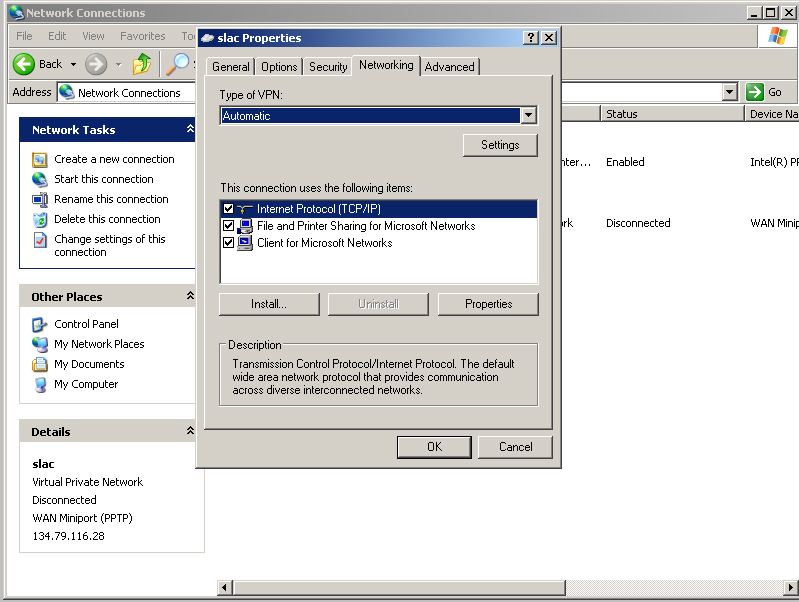Viewport: 799px width, 602px height.
Task: Switch to the General tab
Action: point(231,67)
